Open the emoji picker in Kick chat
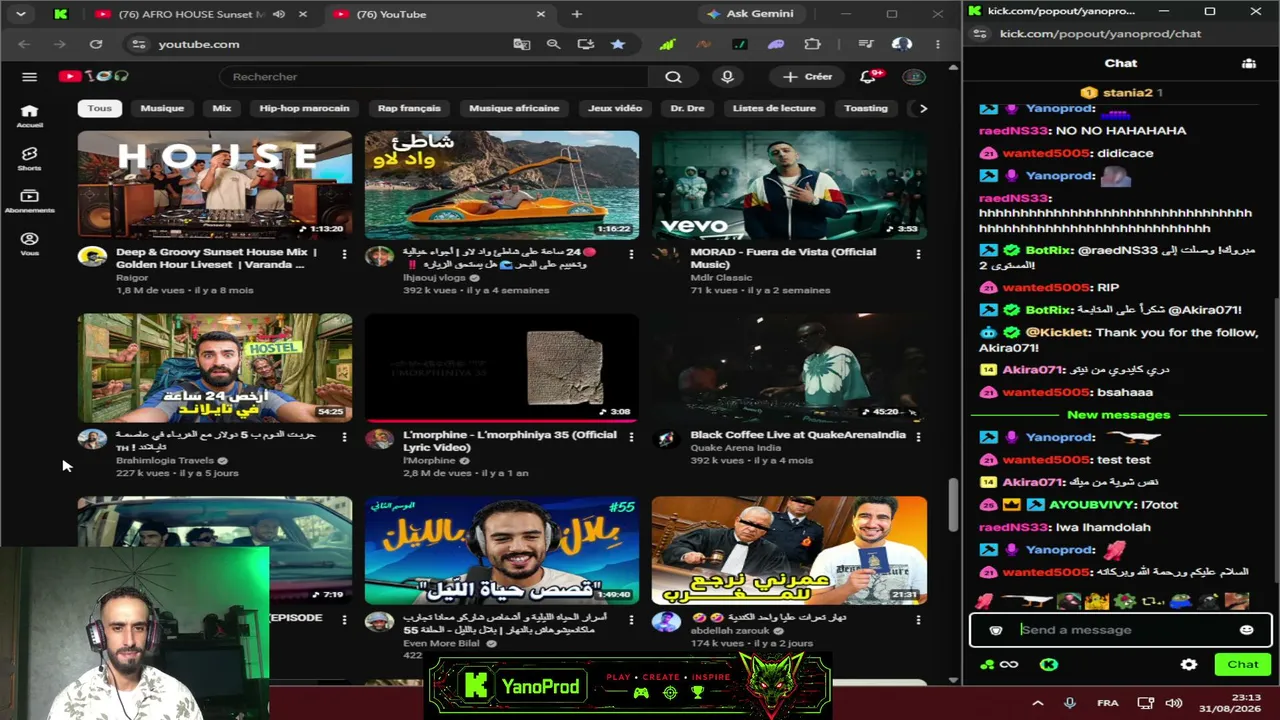 point(1246,630)
